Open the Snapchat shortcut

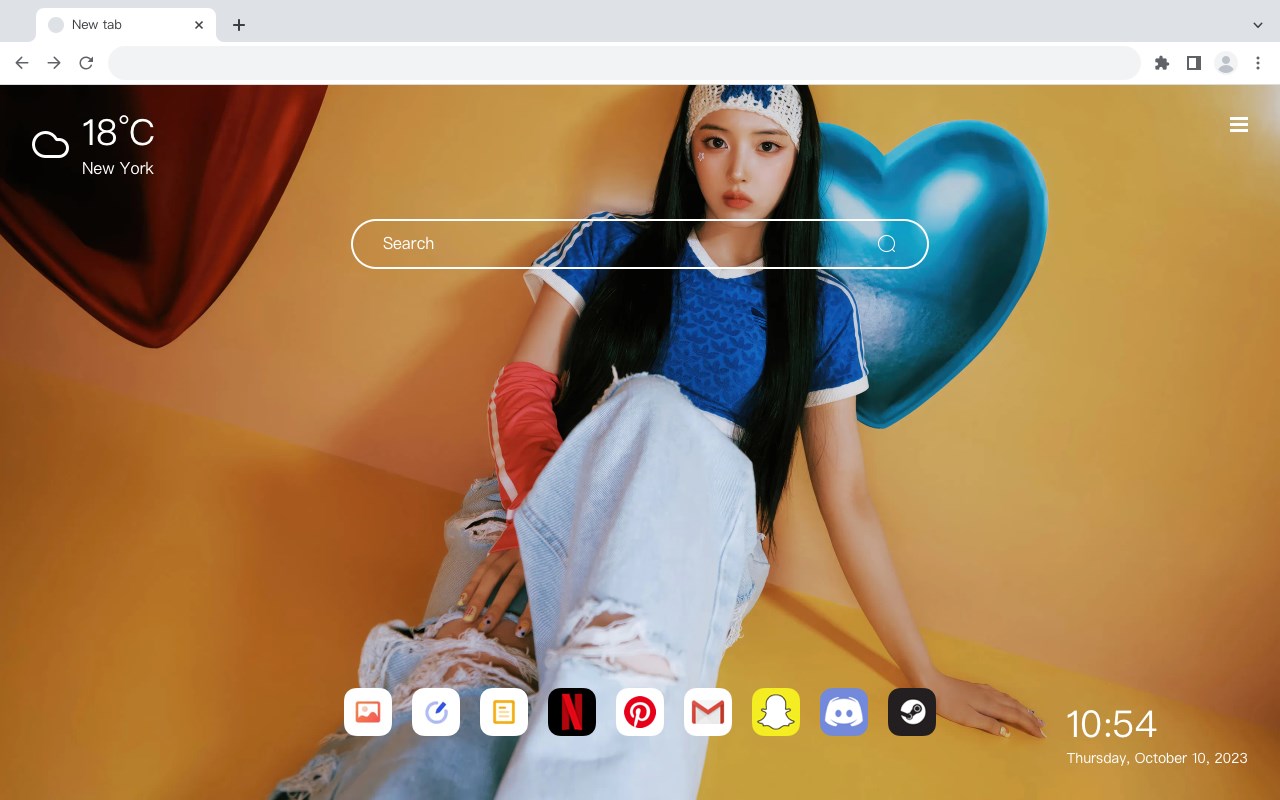[776, 712]
